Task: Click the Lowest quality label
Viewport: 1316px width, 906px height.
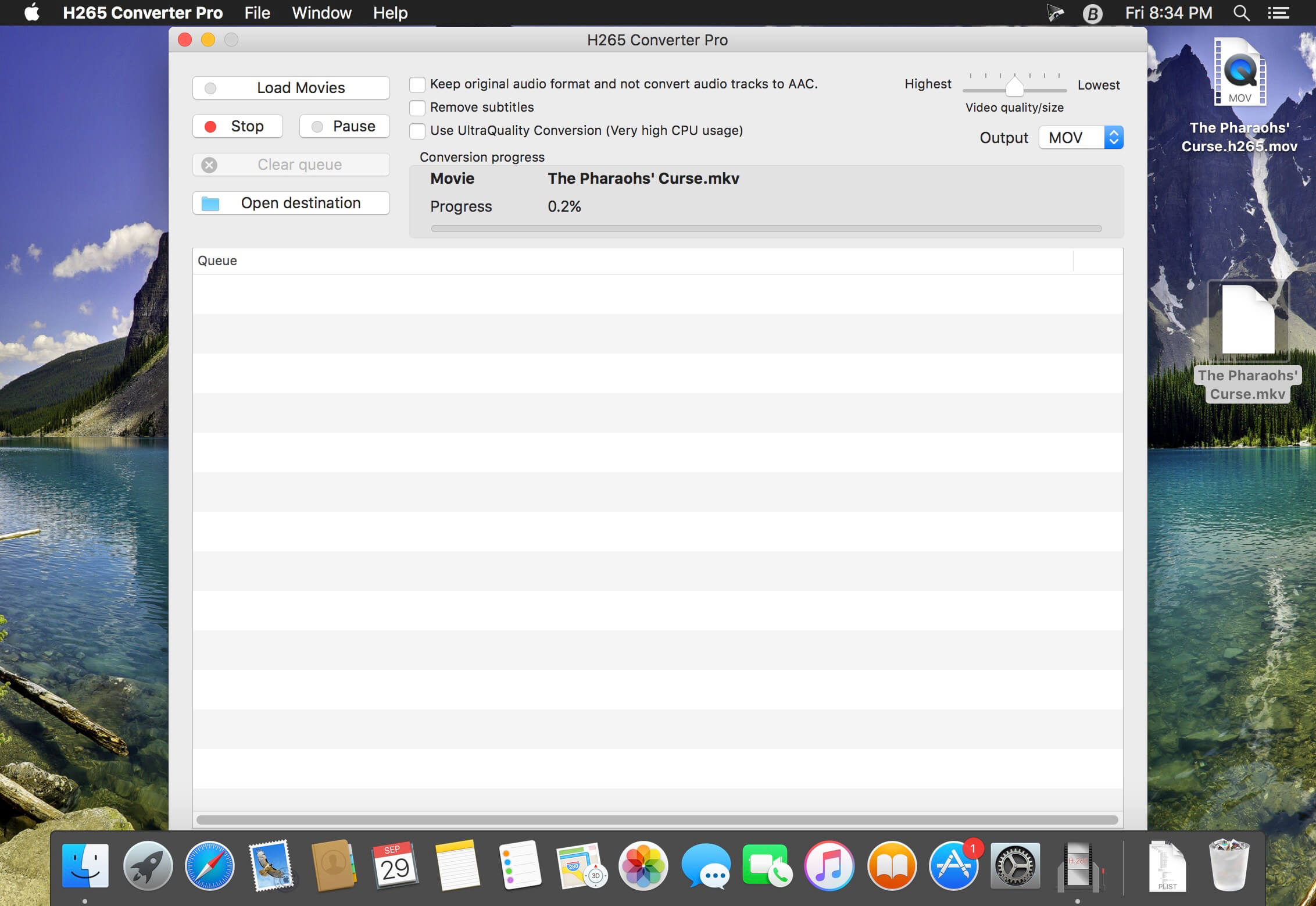Action: tap(1099, 85)
